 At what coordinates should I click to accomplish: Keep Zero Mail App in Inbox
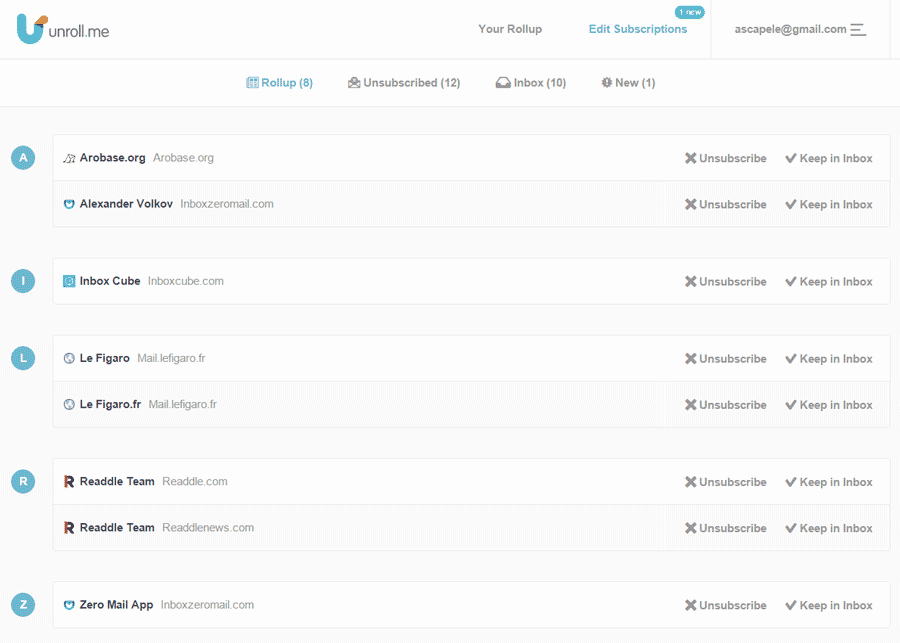click(829, 605)
